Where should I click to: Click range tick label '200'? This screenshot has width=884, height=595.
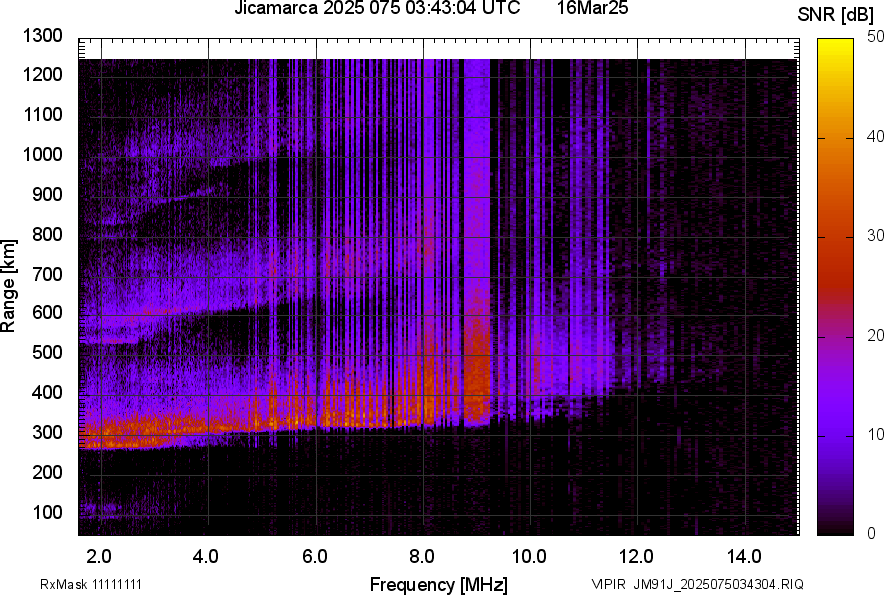click(x=47, y=473)
